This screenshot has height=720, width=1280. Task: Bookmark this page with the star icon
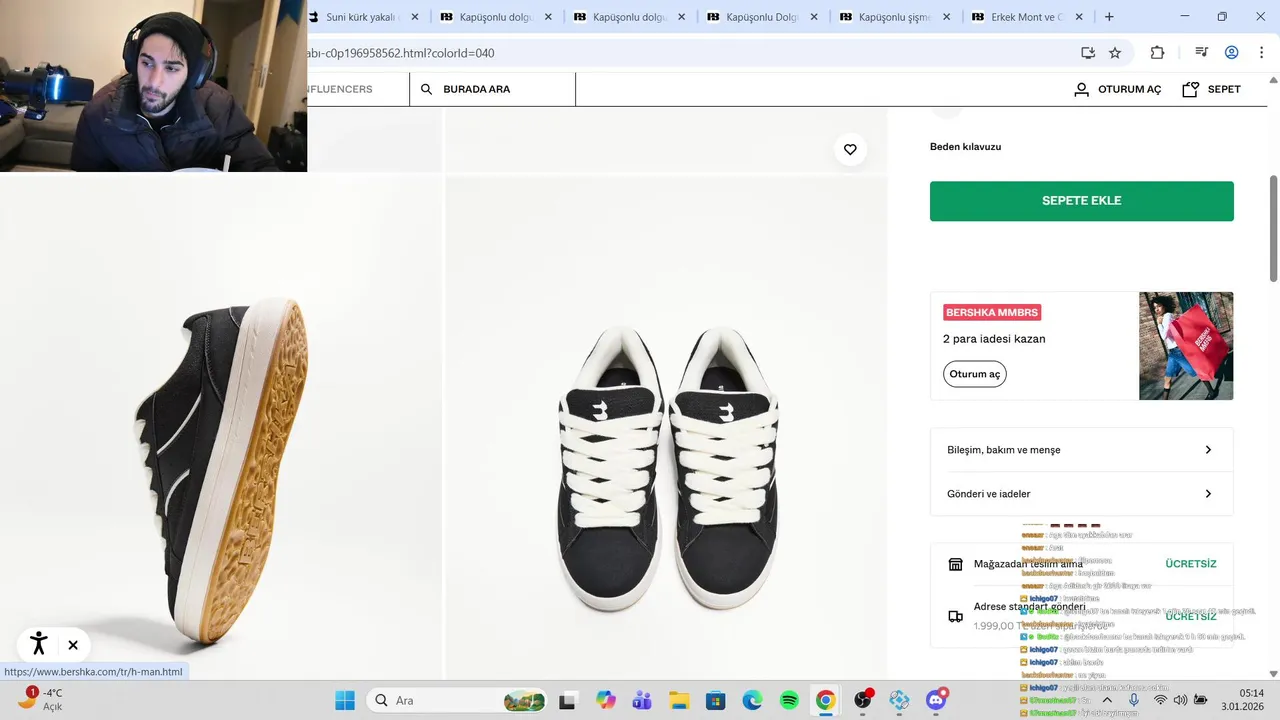coord(1115,53)
